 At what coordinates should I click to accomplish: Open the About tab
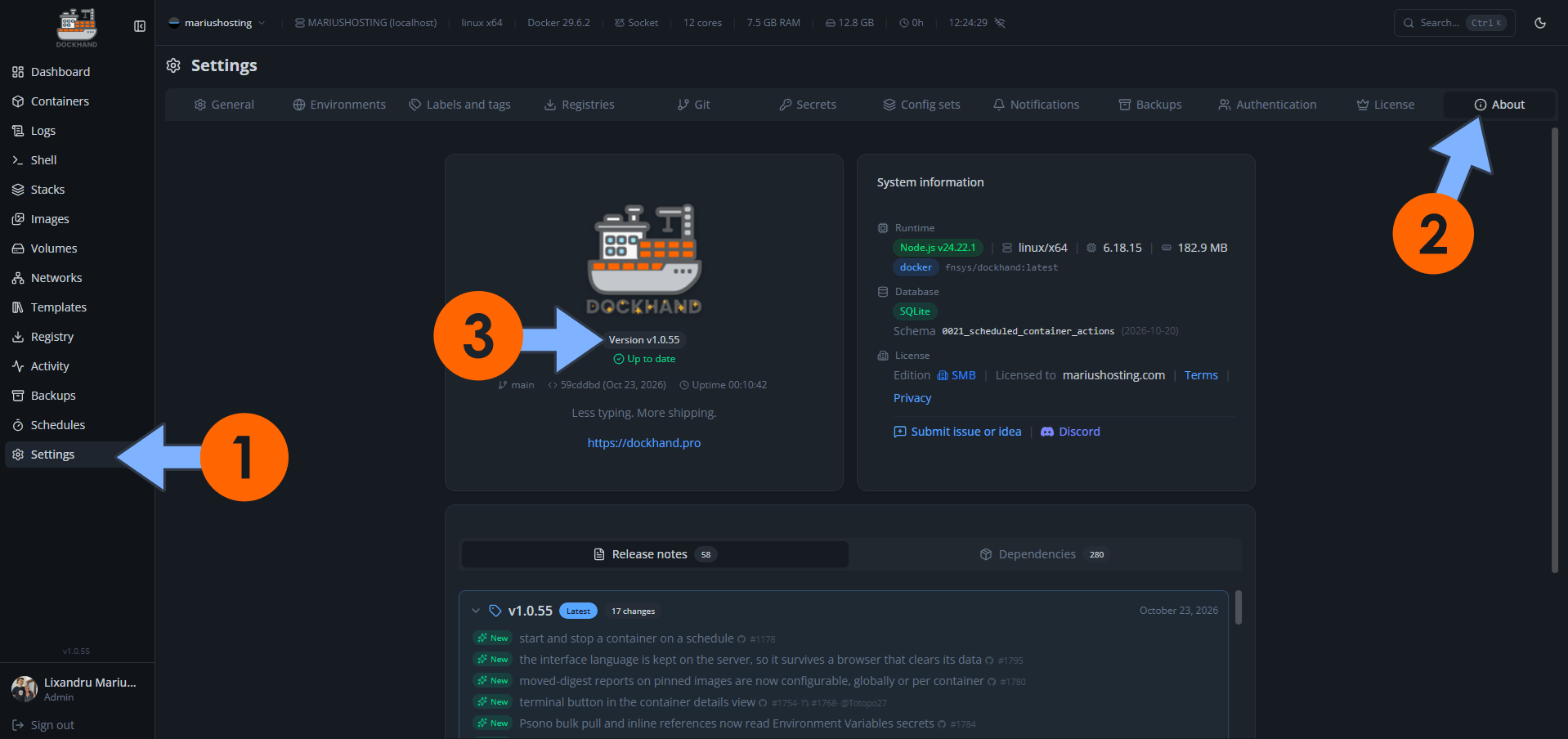1499,105
